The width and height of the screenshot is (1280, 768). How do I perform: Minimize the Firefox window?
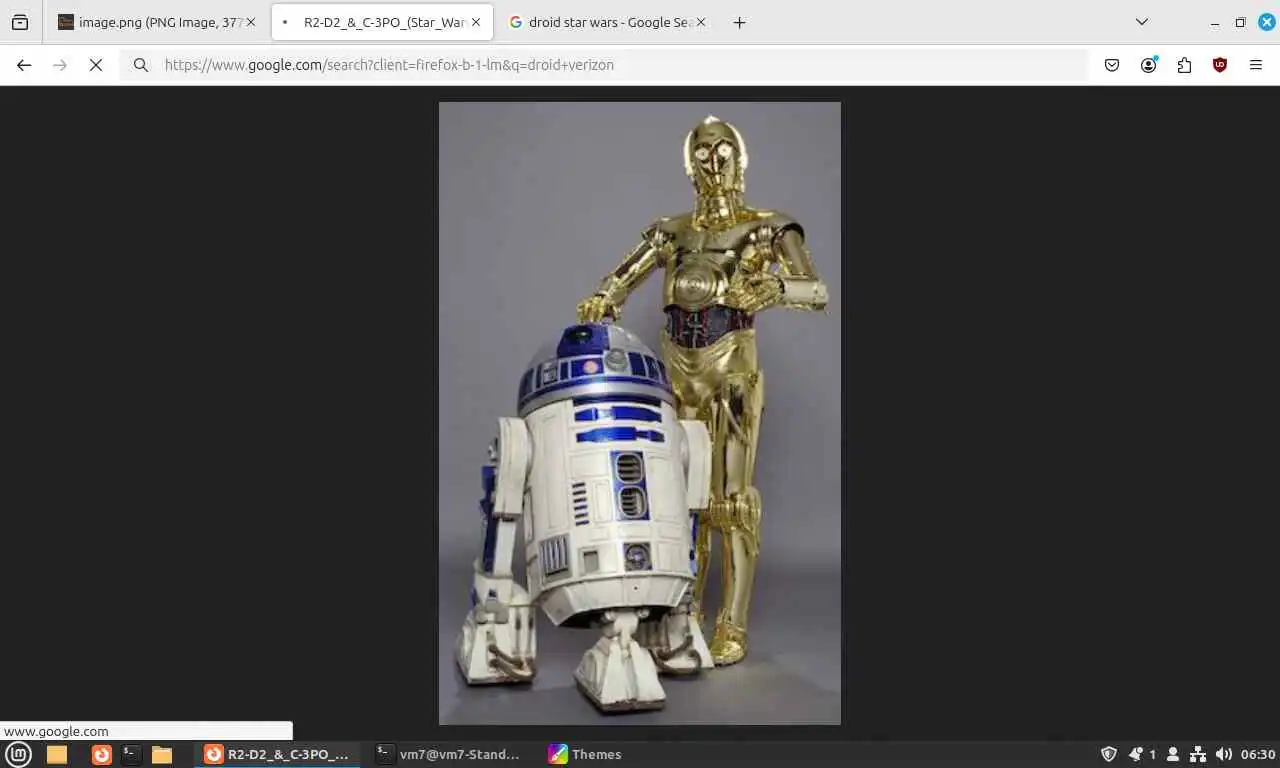click(x=1215, y=22)
